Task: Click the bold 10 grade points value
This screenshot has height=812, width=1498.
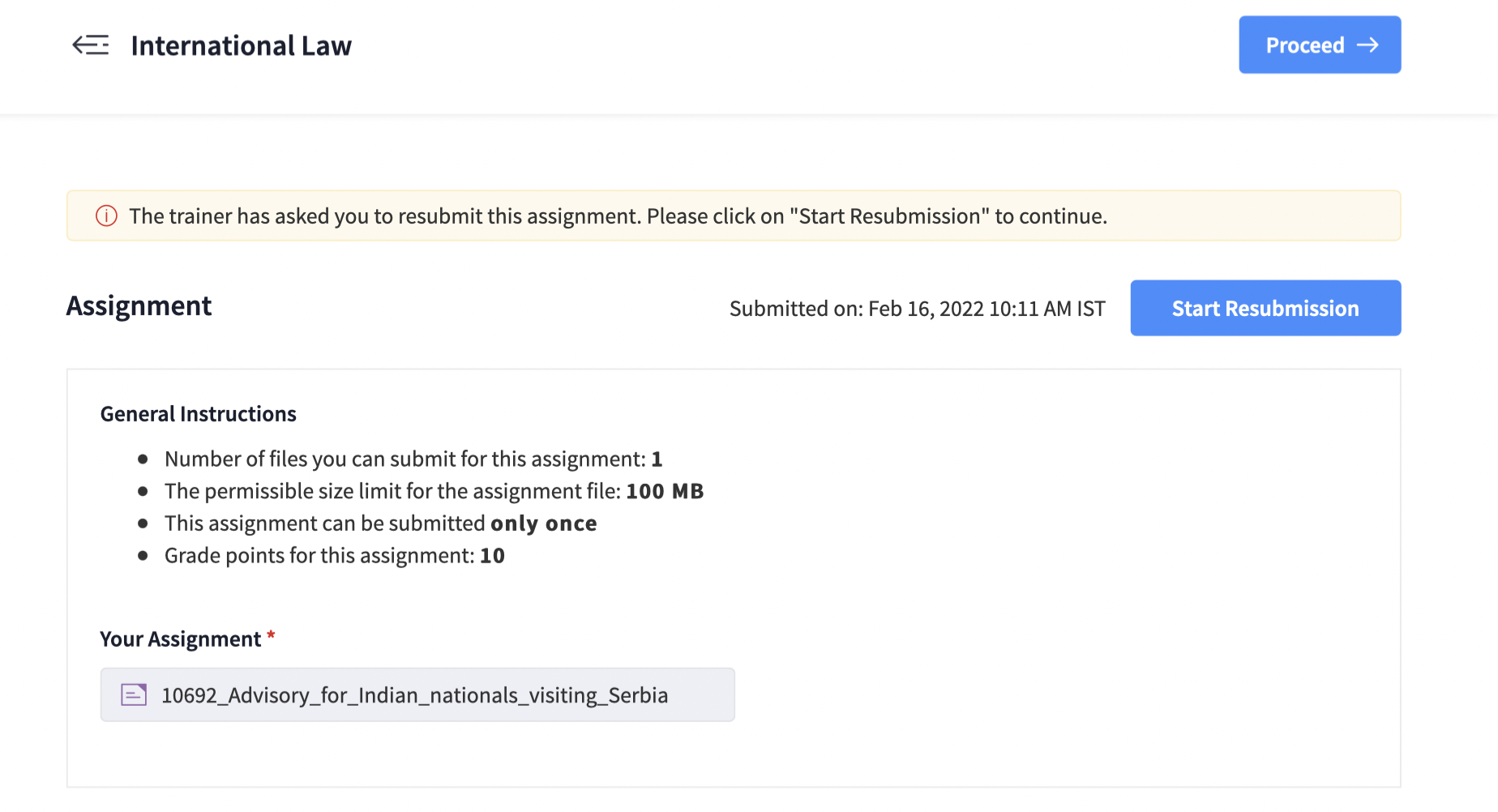Action: pos(492,556)
